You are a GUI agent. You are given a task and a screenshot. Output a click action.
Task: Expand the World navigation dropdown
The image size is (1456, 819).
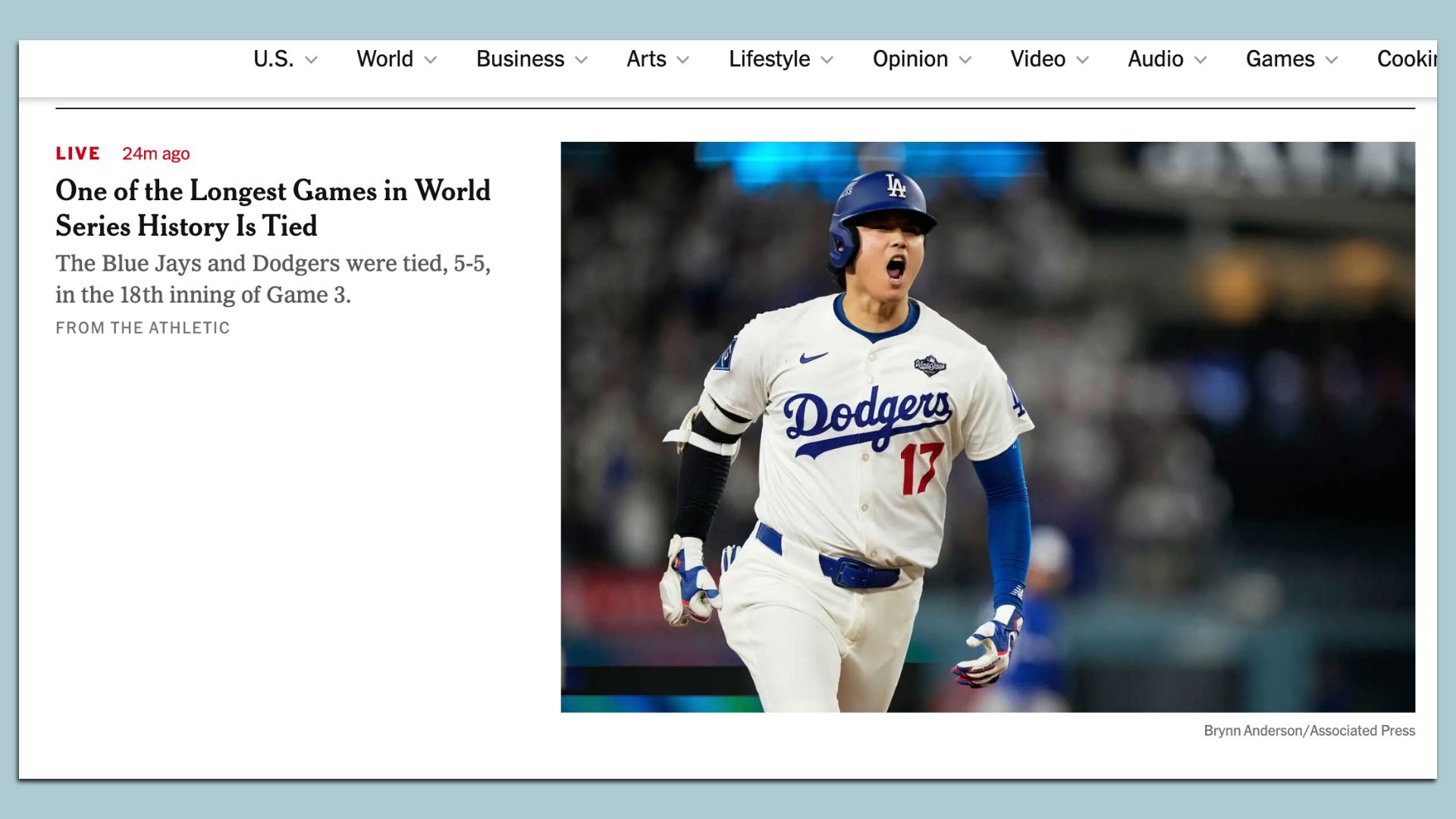[432, 59]
